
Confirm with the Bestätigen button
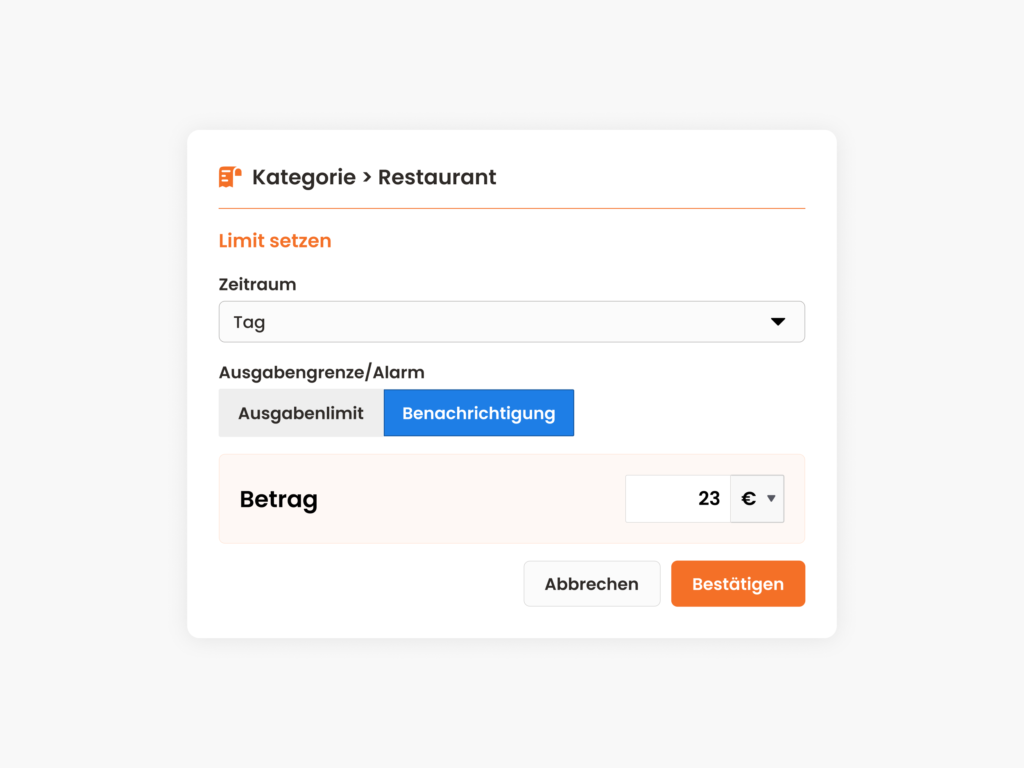(738, 584)
